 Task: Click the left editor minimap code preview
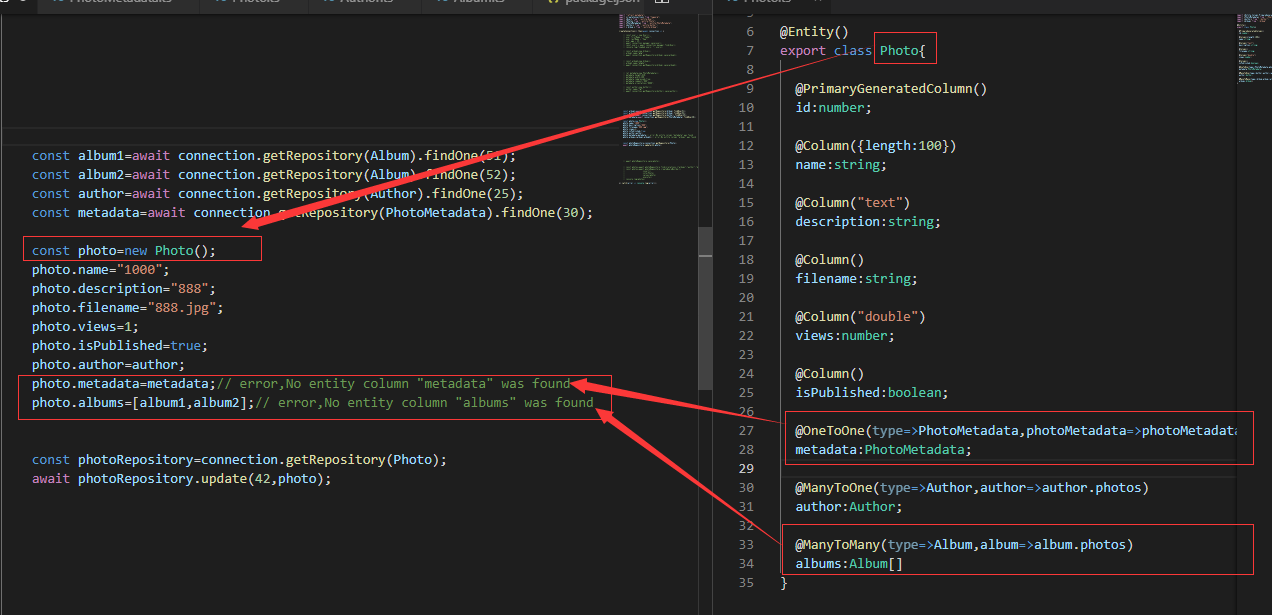(x=657, y=100)
